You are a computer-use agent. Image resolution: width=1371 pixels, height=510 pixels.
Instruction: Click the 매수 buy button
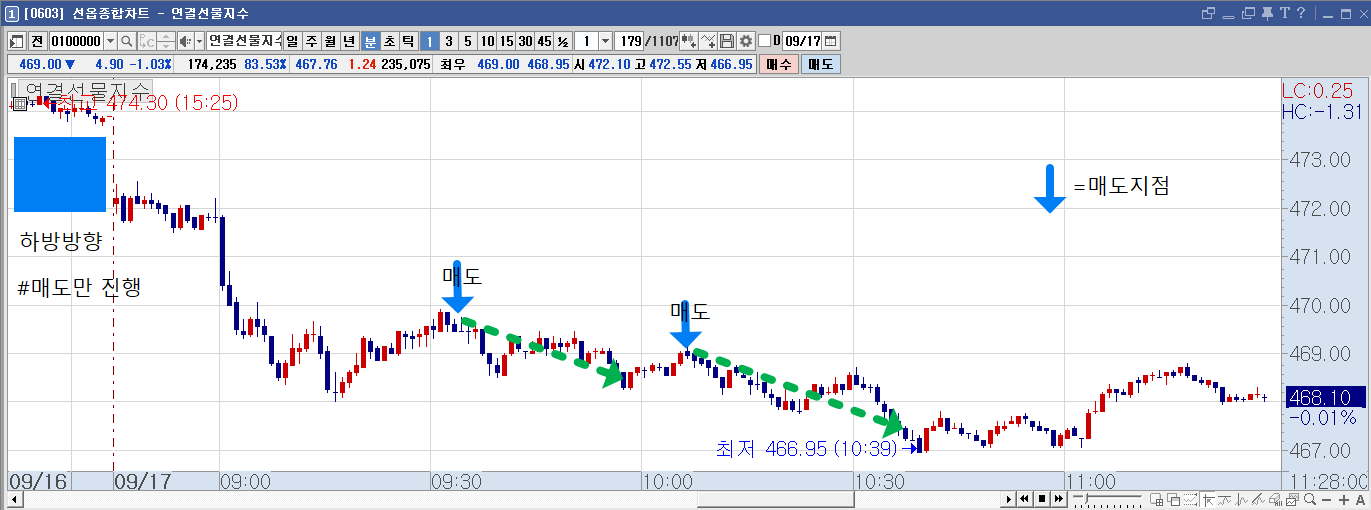pos(779,64)
